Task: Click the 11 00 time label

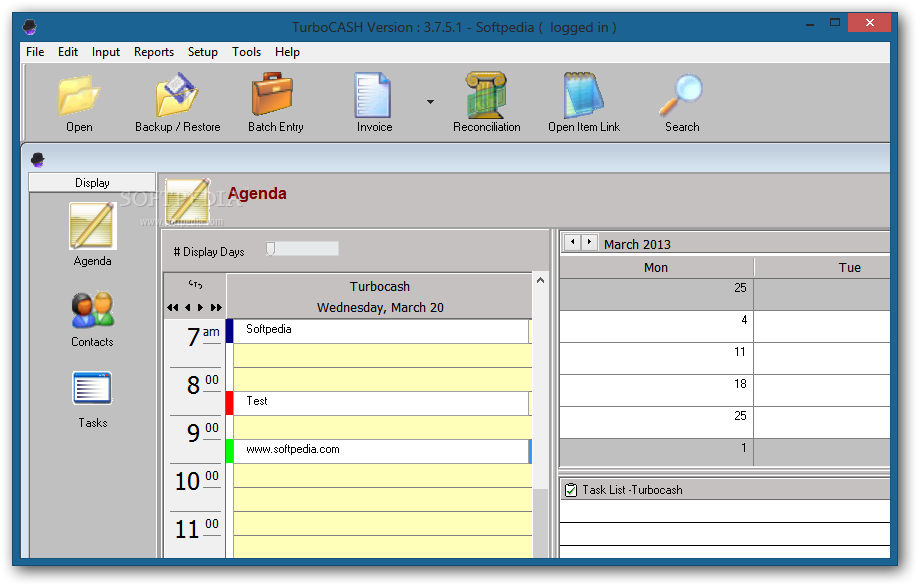Action: (197, 529)
